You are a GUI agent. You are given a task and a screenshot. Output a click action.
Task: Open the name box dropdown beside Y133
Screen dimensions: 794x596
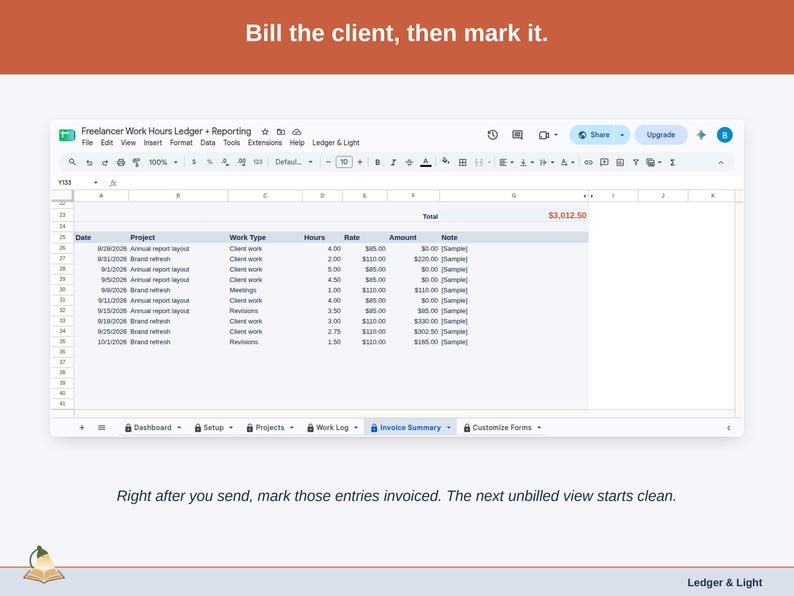pyautogui.click(x=95, y=182)
